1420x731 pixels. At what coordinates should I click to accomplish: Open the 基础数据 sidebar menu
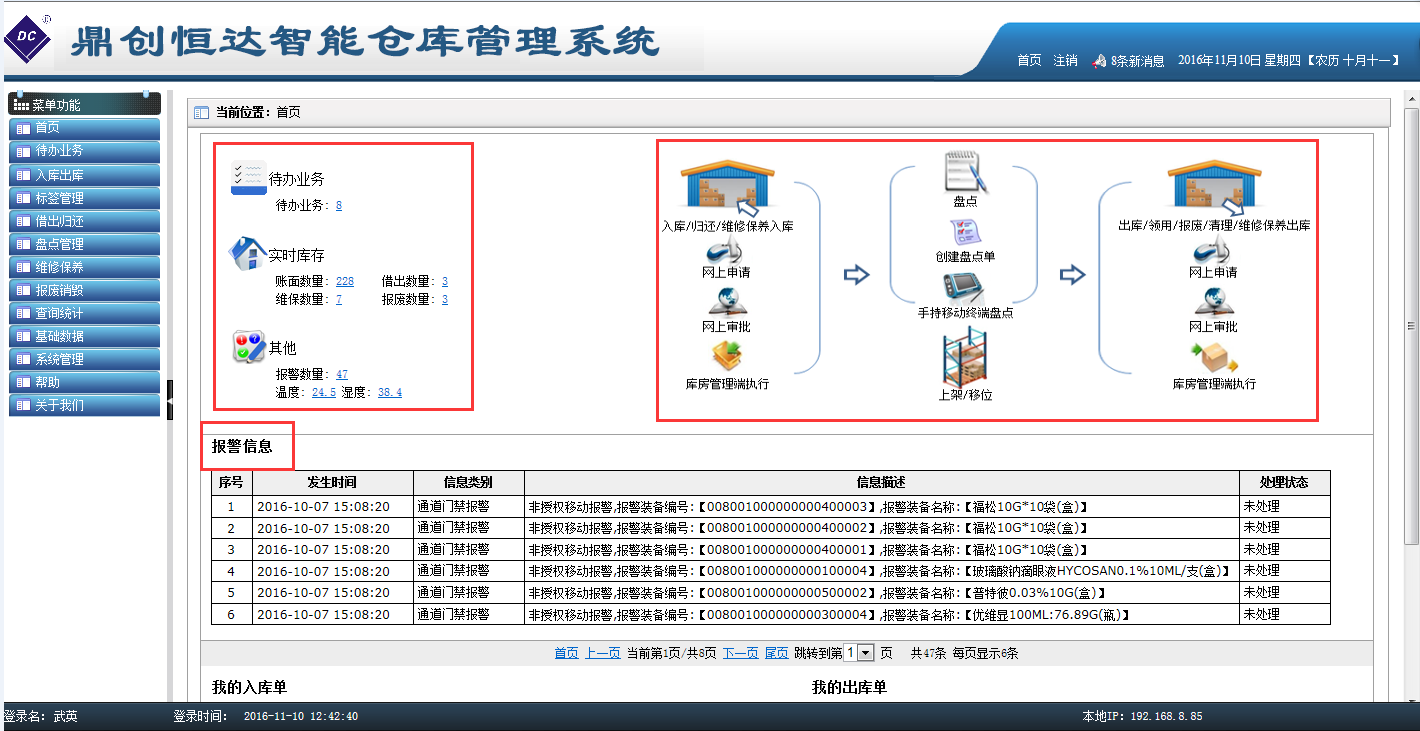point(84,335)
